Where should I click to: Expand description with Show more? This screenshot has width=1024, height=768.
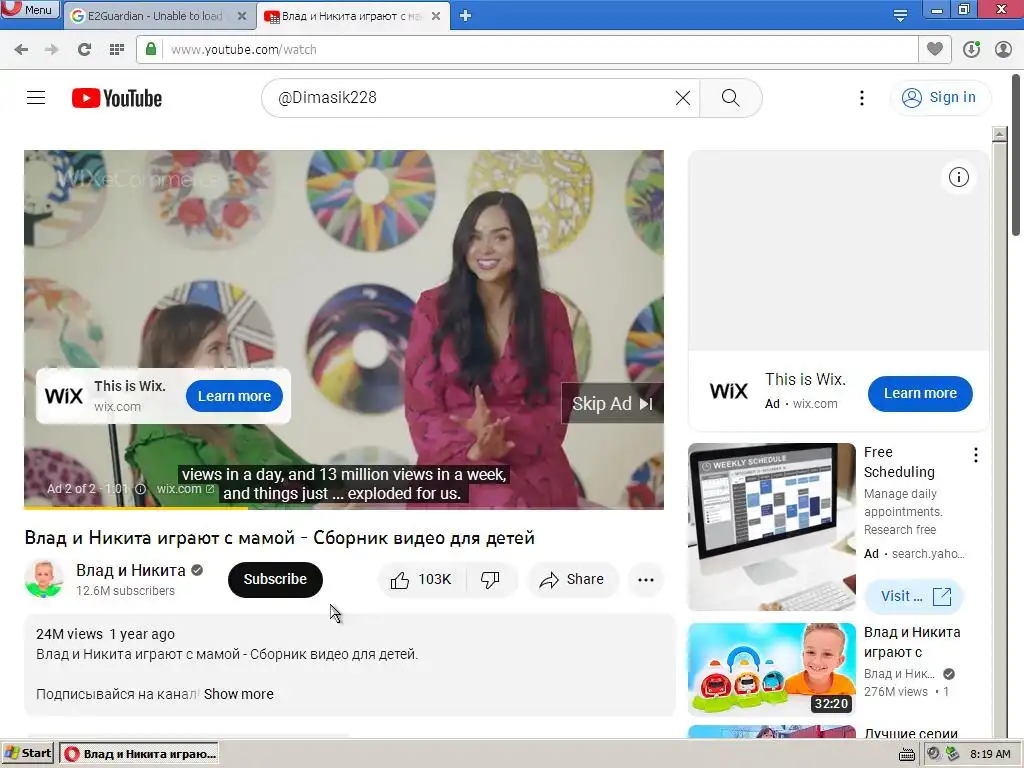coord(238,694)
